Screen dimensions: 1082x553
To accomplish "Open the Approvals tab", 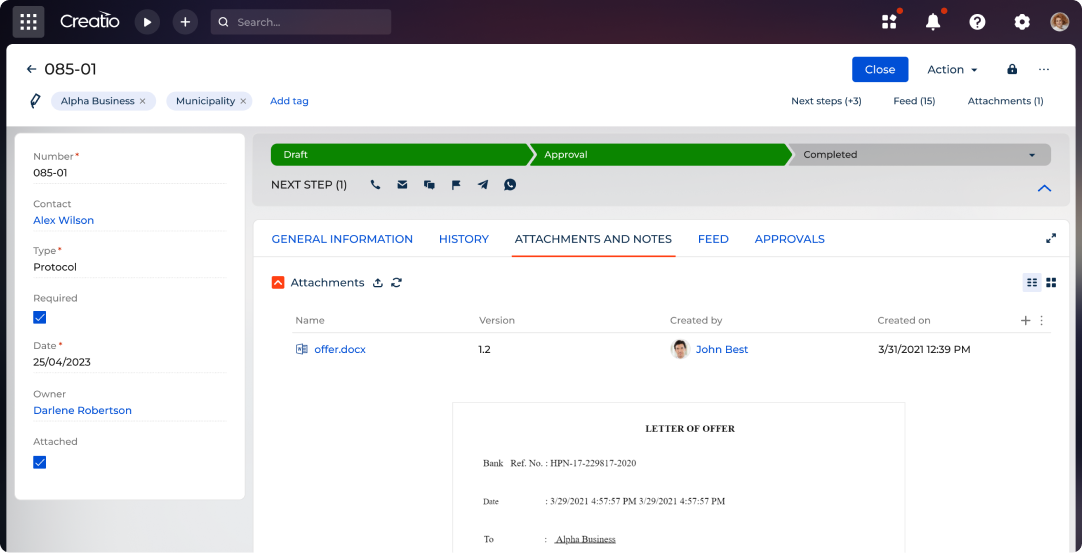I will pos(789,239).
